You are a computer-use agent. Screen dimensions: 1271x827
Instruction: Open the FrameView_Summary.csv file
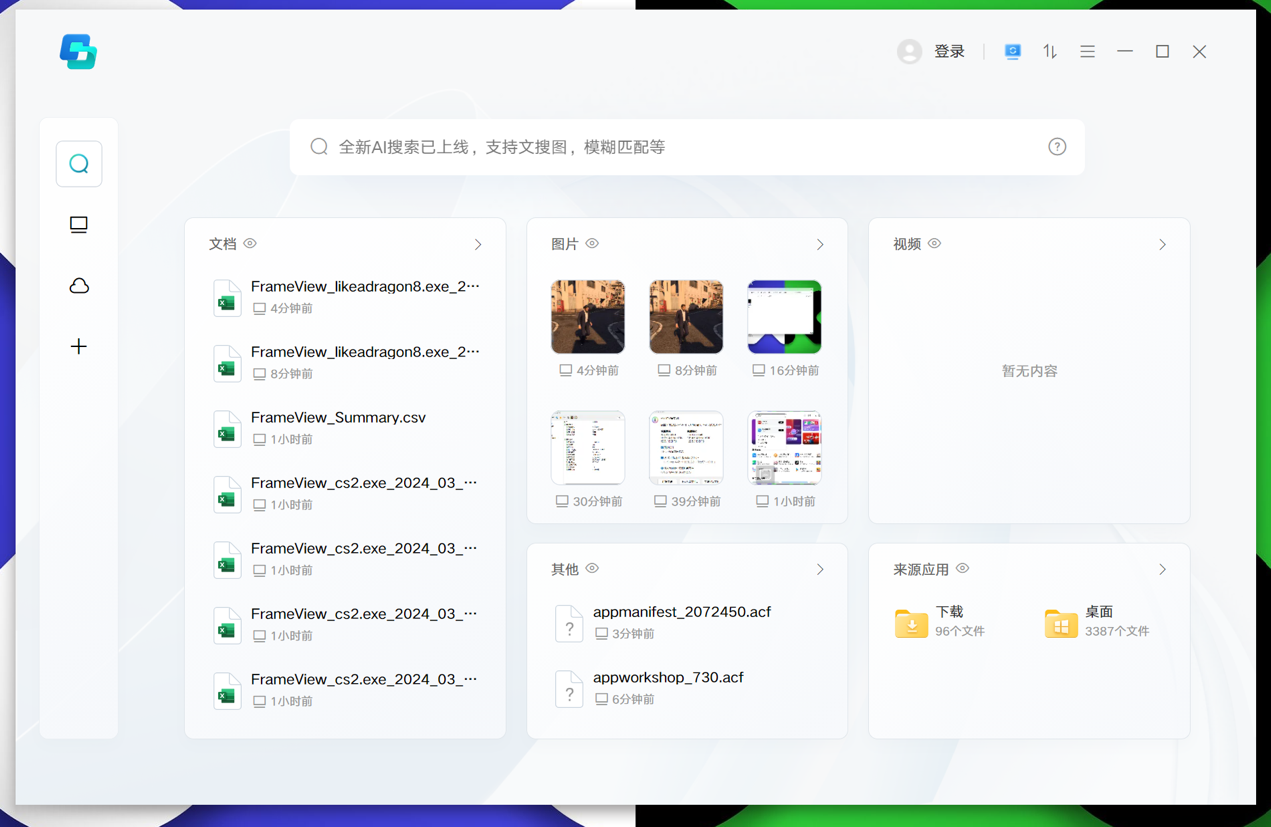pyautogui.click(x=338, y=418)
